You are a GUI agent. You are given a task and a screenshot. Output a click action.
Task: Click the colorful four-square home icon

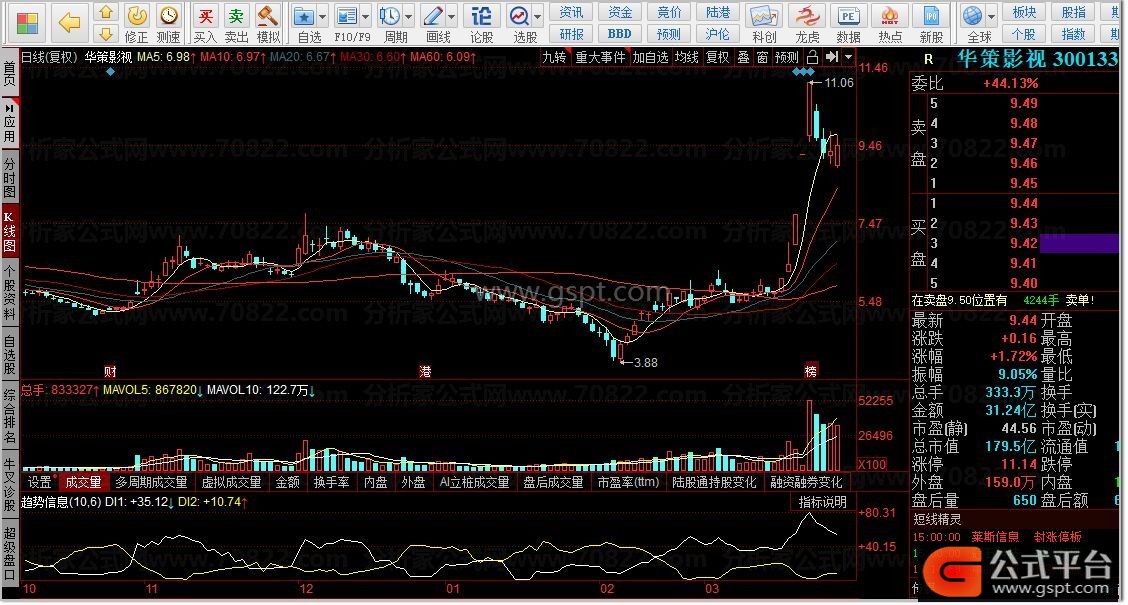27,23
